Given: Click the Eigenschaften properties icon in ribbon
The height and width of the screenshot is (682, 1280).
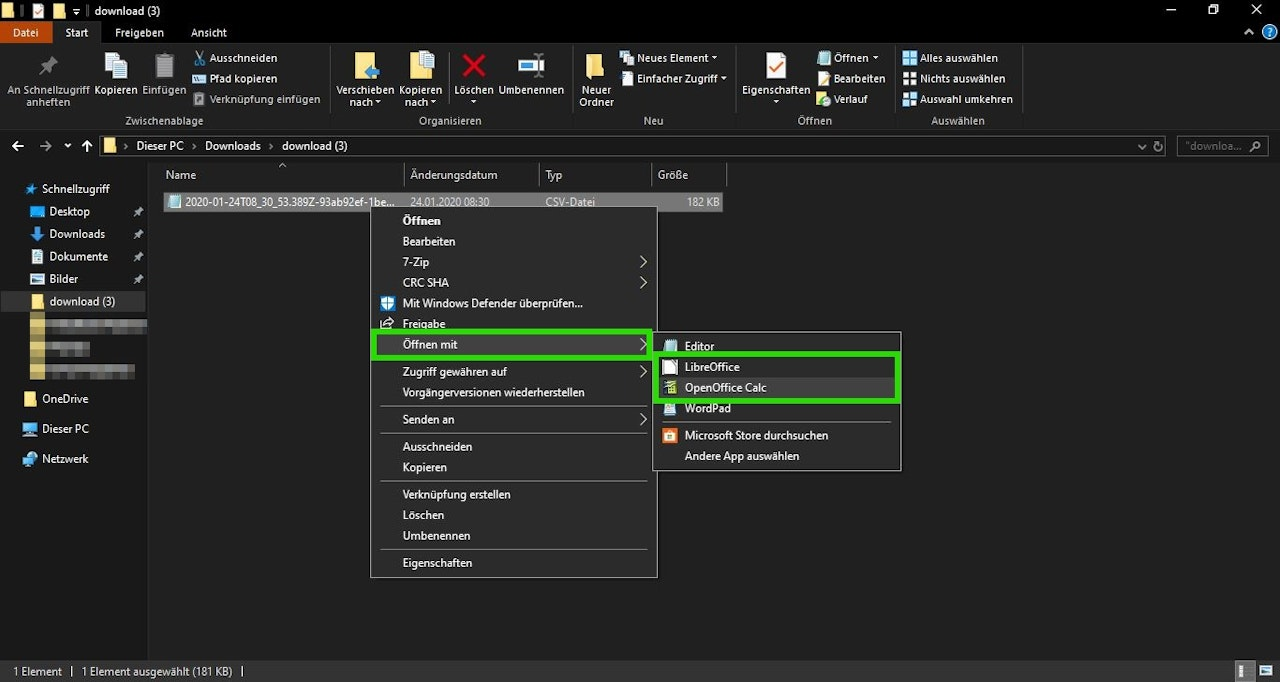Looking at the screenshot, I should (x=776, y=67).
